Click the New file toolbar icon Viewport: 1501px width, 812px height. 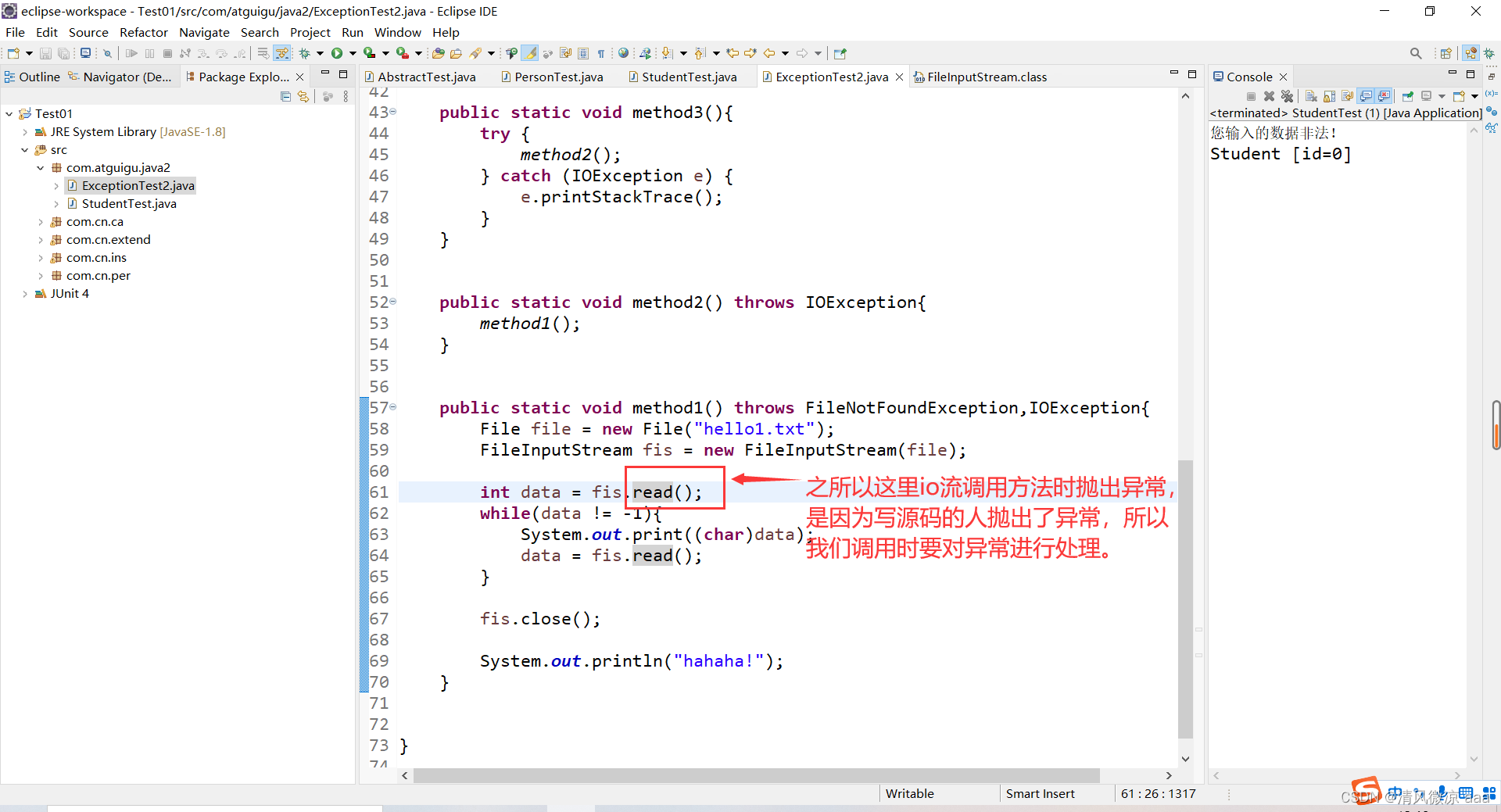click(x=13, y=53)
